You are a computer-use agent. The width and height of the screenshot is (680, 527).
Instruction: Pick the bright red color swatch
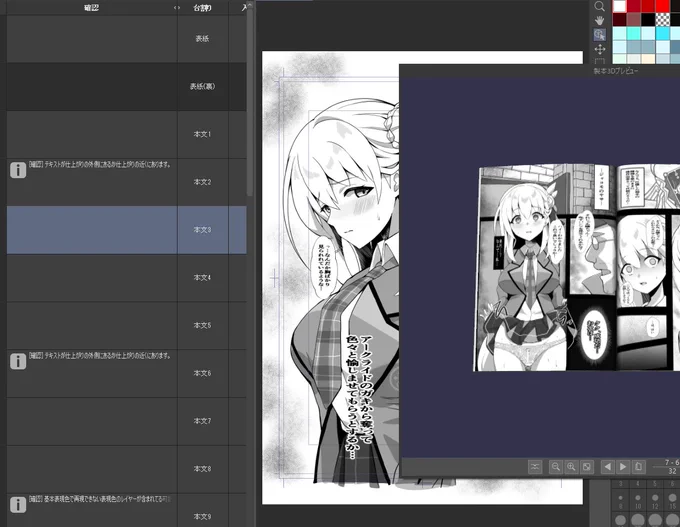tap(662, 6)
